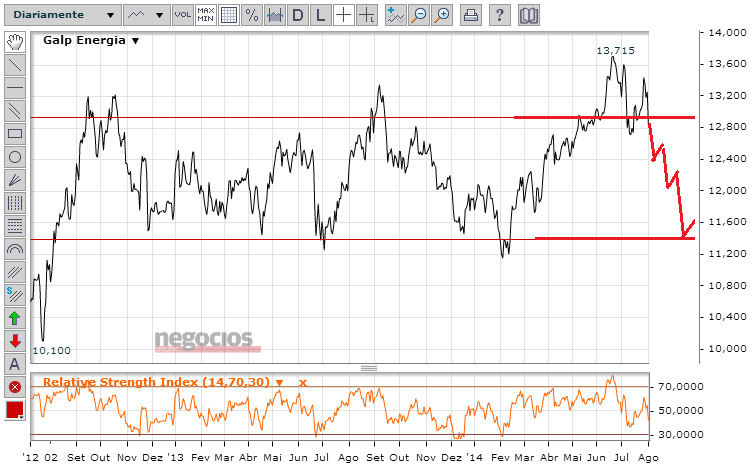
Task: Insert a red down arrow marker
Action: [15, 341]
